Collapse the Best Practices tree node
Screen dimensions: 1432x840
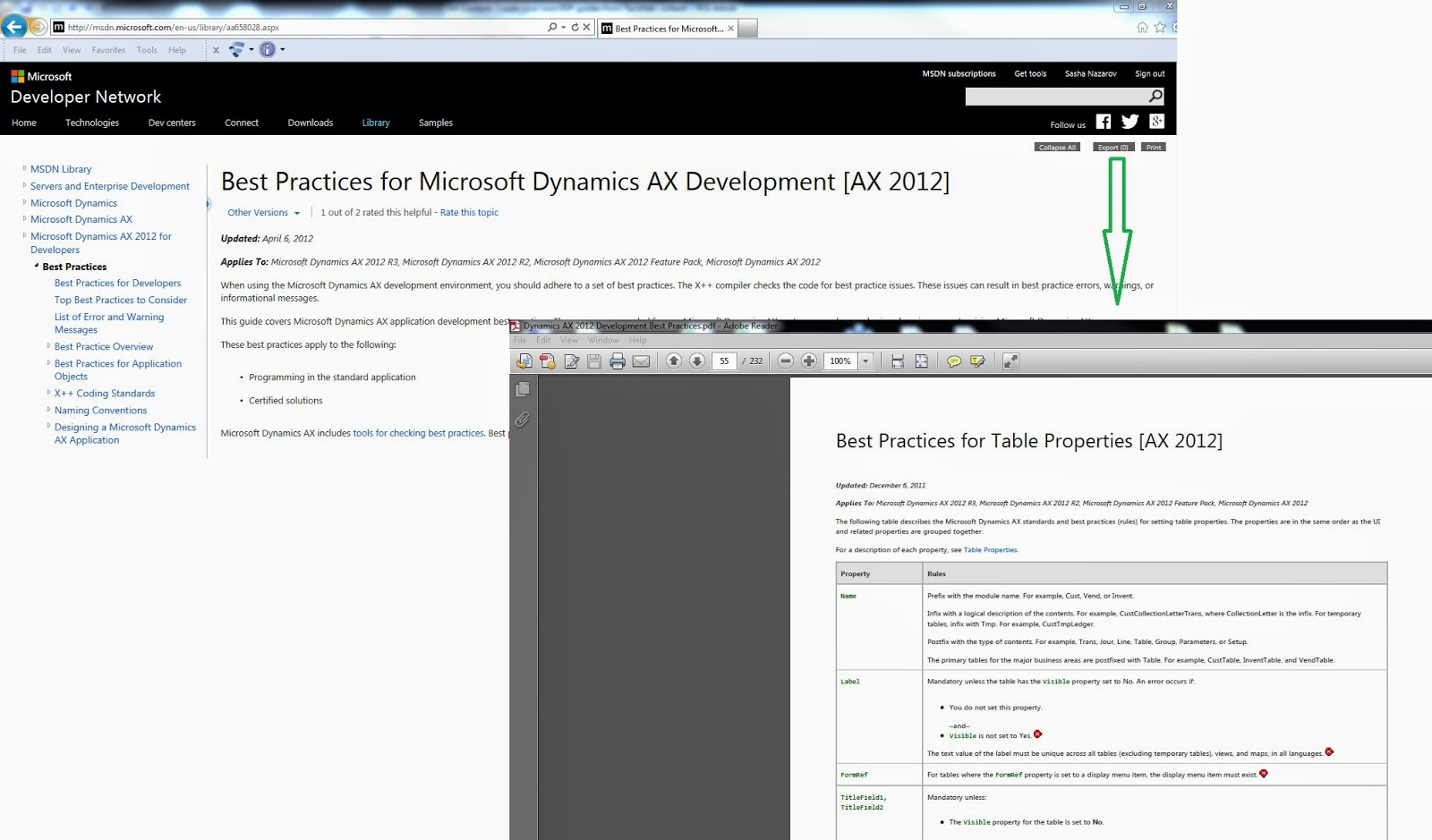37,266
